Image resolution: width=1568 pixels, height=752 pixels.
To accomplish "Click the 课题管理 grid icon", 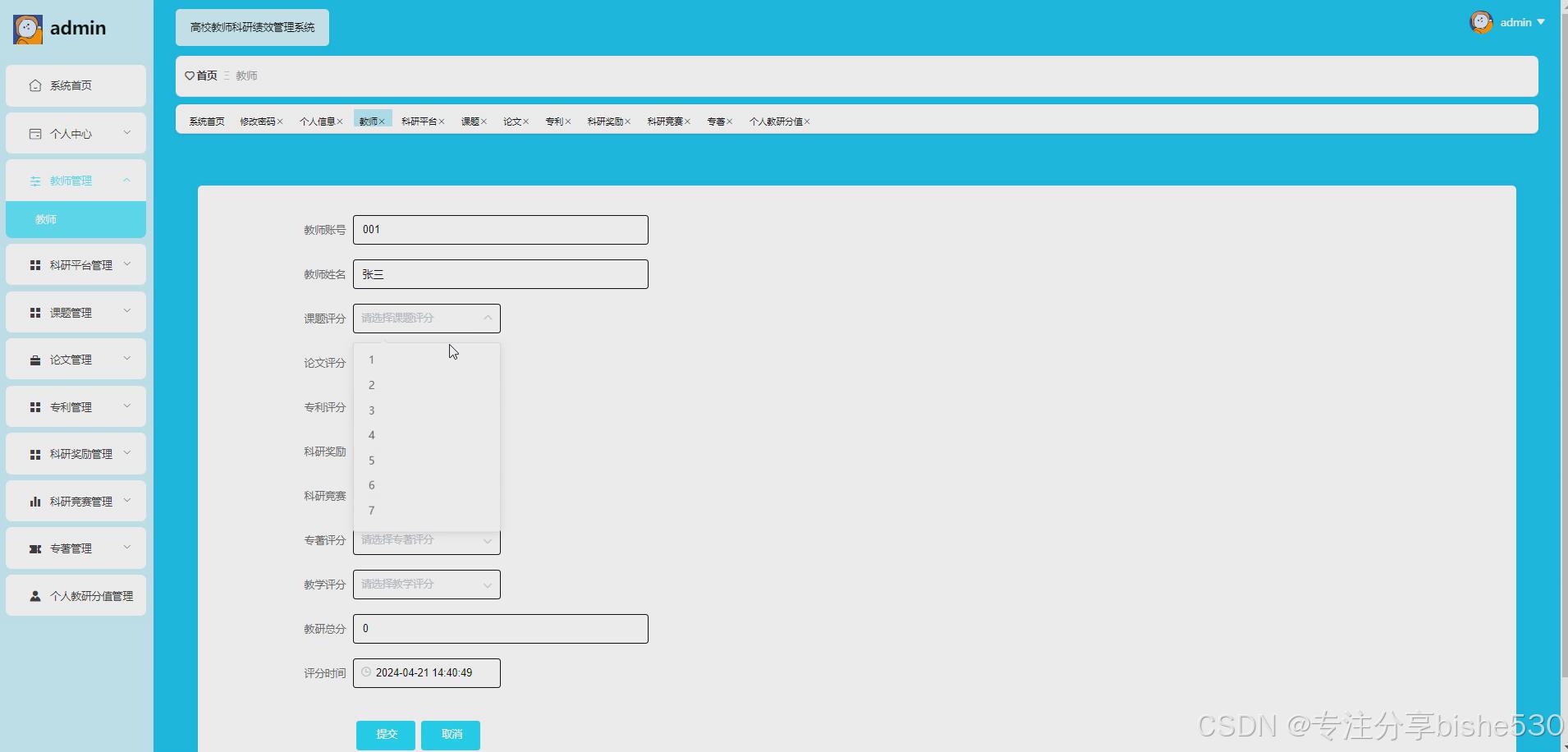I will pyautogui.click(x=35, y=313).
